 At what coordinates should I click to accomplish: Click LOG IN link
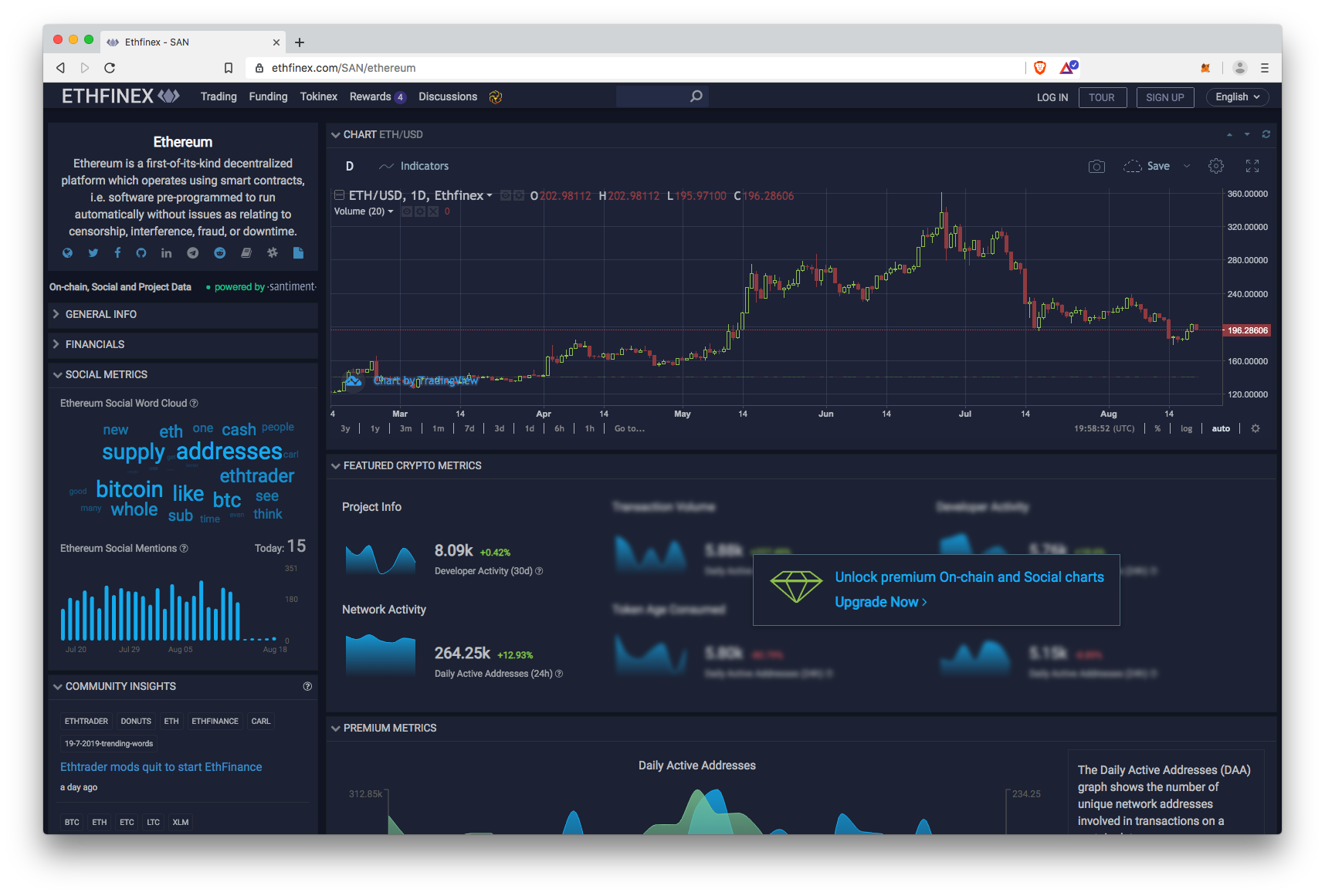coord(1052,97)
